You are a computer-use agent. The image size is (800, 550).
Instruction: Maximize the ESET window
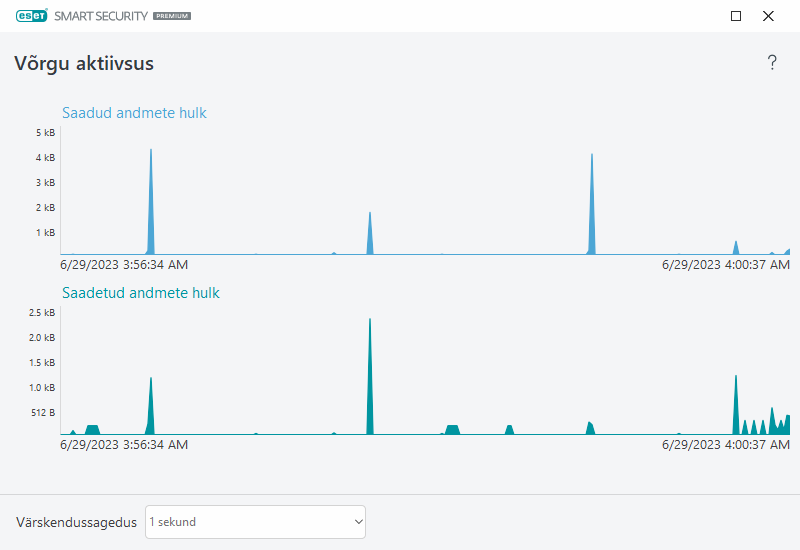(736, 16)
